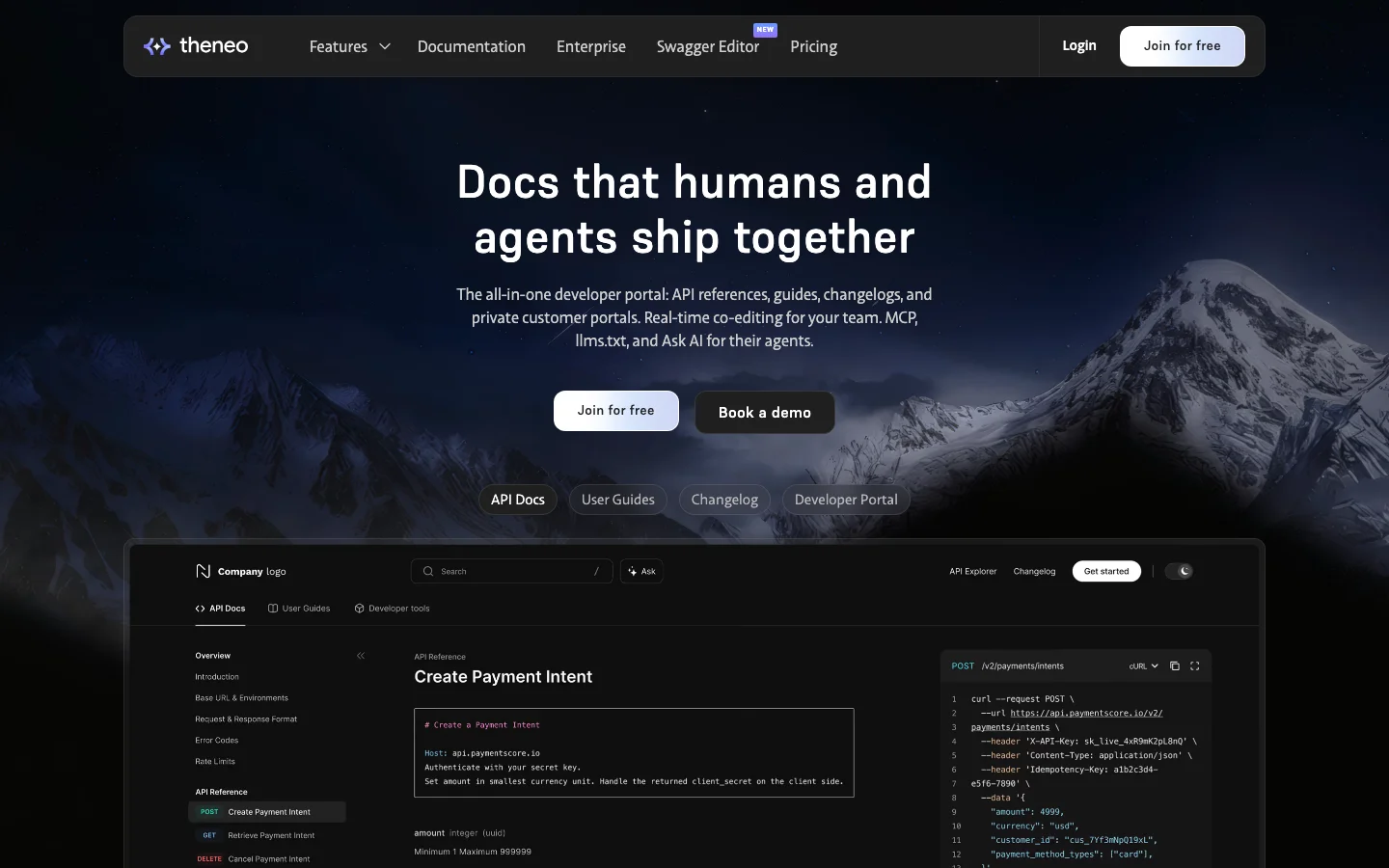Open API Explorer link in preview
Viewport: 1389px width, 868px height.
(973, 571)
